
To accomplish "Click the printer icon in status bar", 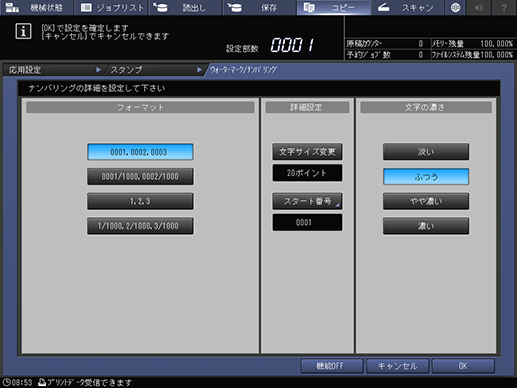I will (x=42, y=382).
